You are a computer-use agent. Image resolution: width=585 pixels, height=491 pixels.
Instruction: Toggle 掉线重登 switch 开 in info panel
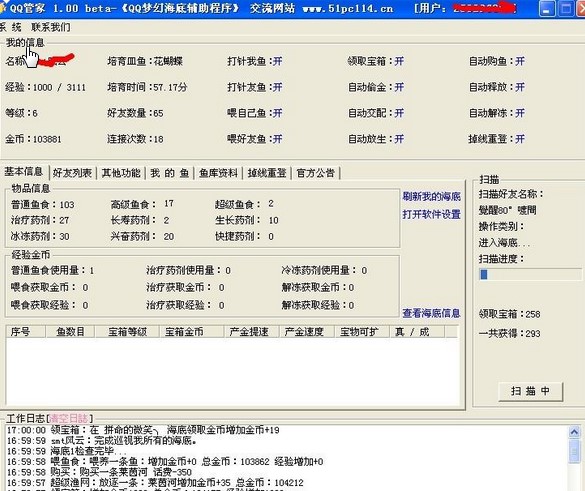[520, 139]
